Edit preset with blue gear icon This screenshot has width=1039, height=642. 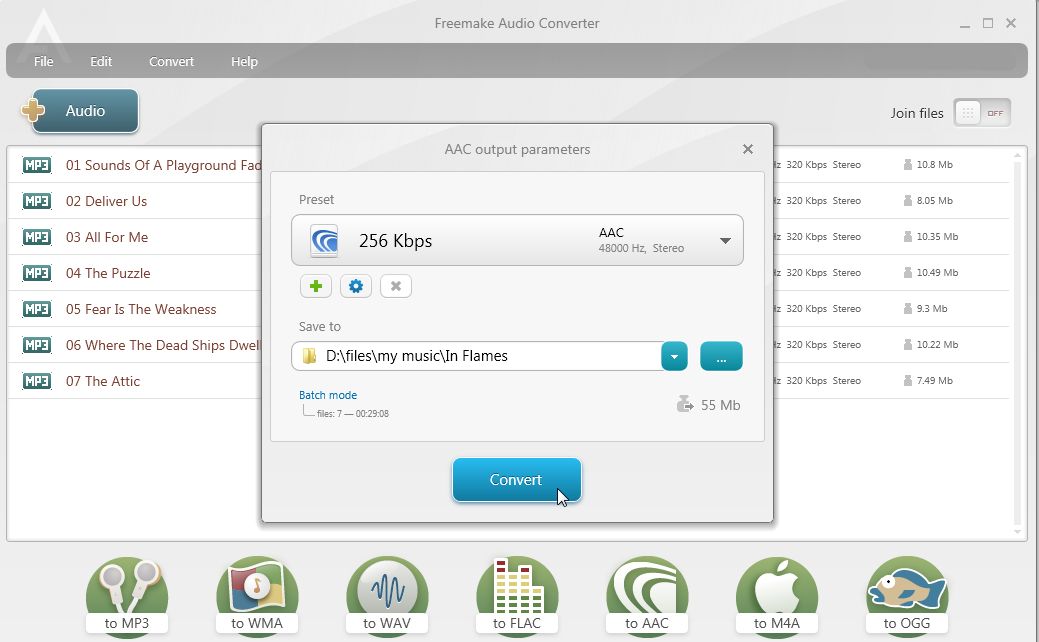[356, 286]
